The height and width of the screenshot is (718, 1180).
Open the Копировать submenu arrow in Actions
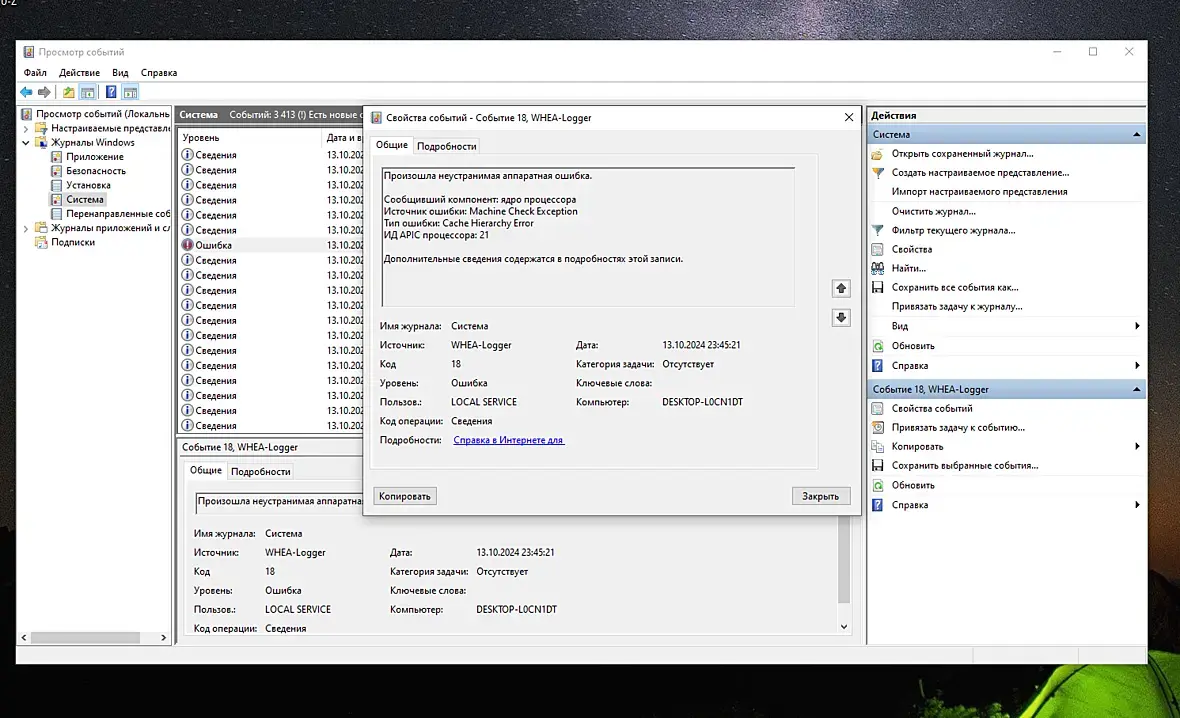(1137, 446)
